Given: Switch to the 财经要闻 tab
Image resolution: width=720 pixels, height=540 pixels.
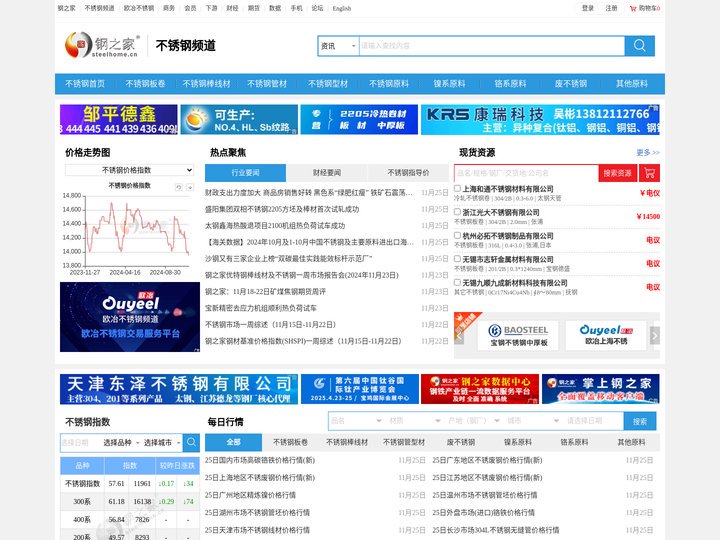Looking at the screenshot, I should (x=326, y=173).
